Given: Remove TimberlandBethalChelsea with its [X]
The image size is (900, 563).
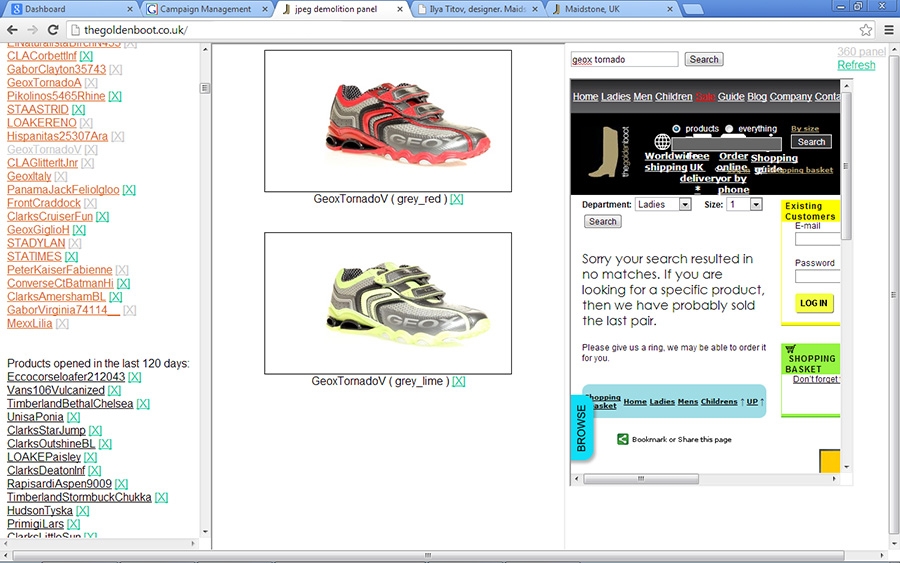Looking at the screenshot, I should (143, 404).
